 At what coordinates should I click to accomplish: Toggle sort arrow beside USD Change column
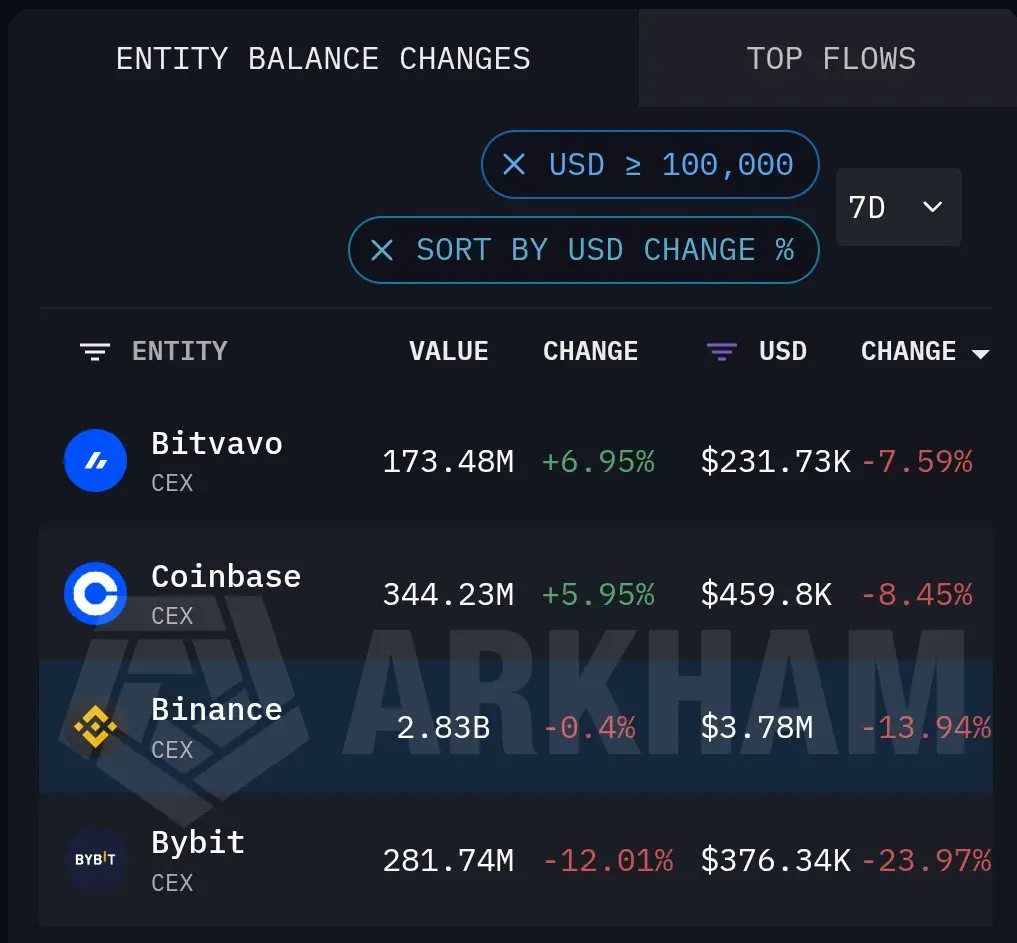pyautogui.click(x=981, y=353)
